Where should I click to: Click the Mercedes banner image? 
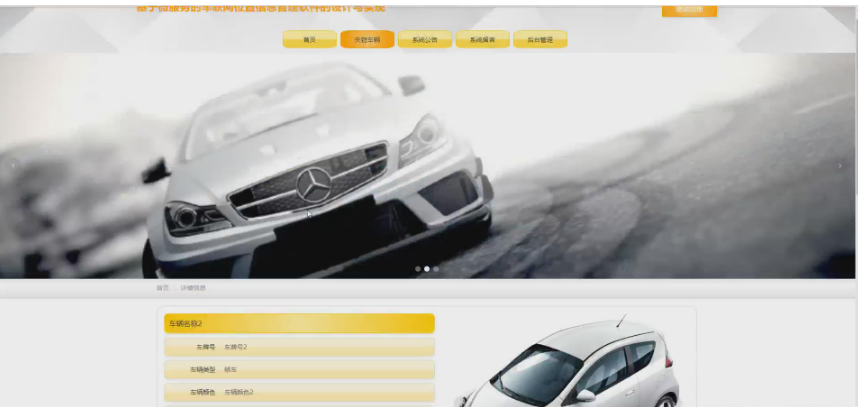point(428,166)
